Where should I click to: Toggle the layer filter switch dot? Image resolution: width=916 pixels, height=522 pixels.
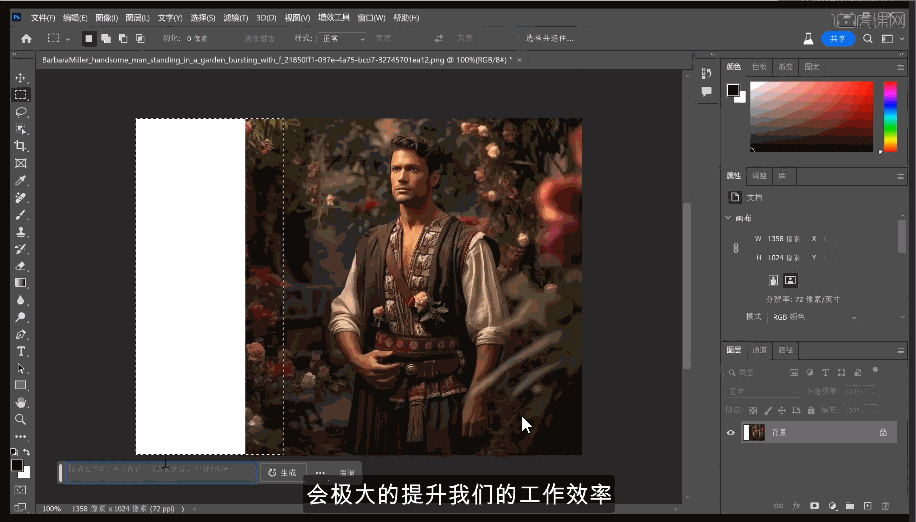pyautogui.click(x=875, y=370)
